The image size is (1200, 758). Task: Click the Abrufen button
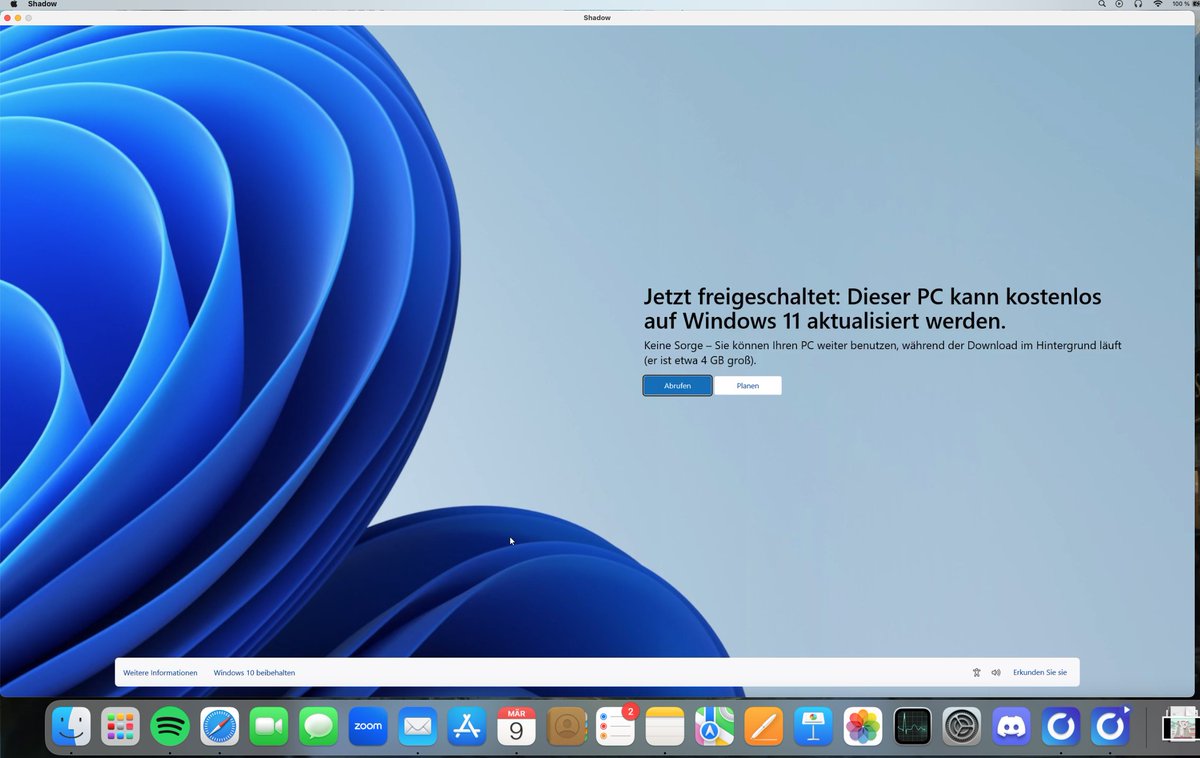pos(677,386)
